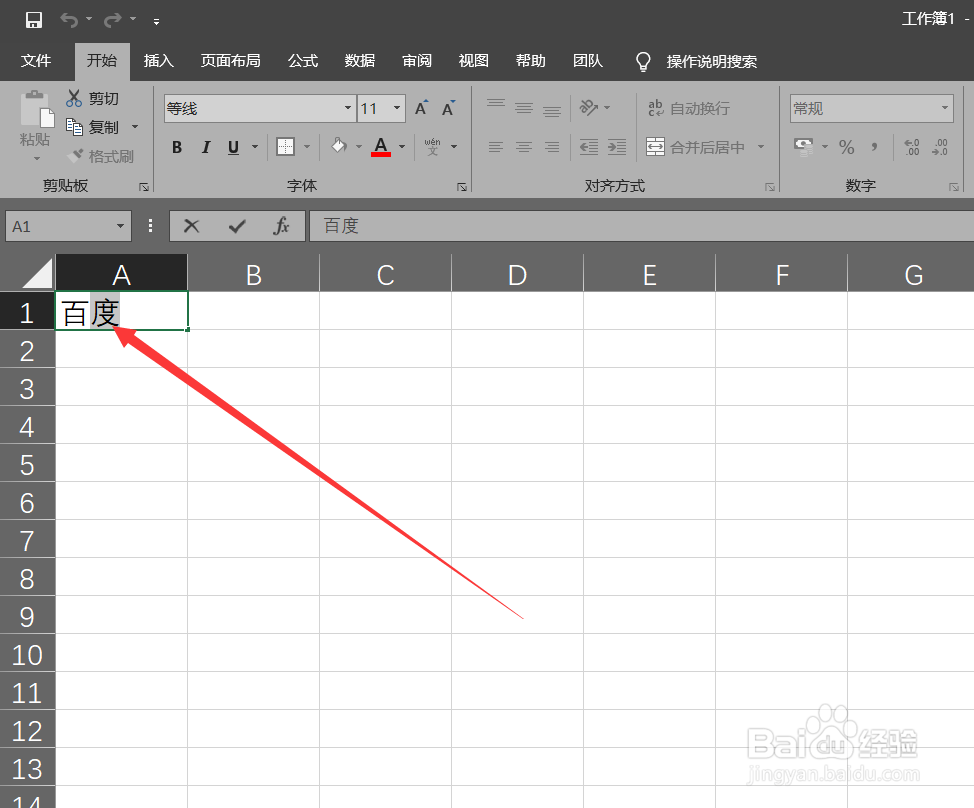Click the cell borders icon

click(x=285, y=147)
